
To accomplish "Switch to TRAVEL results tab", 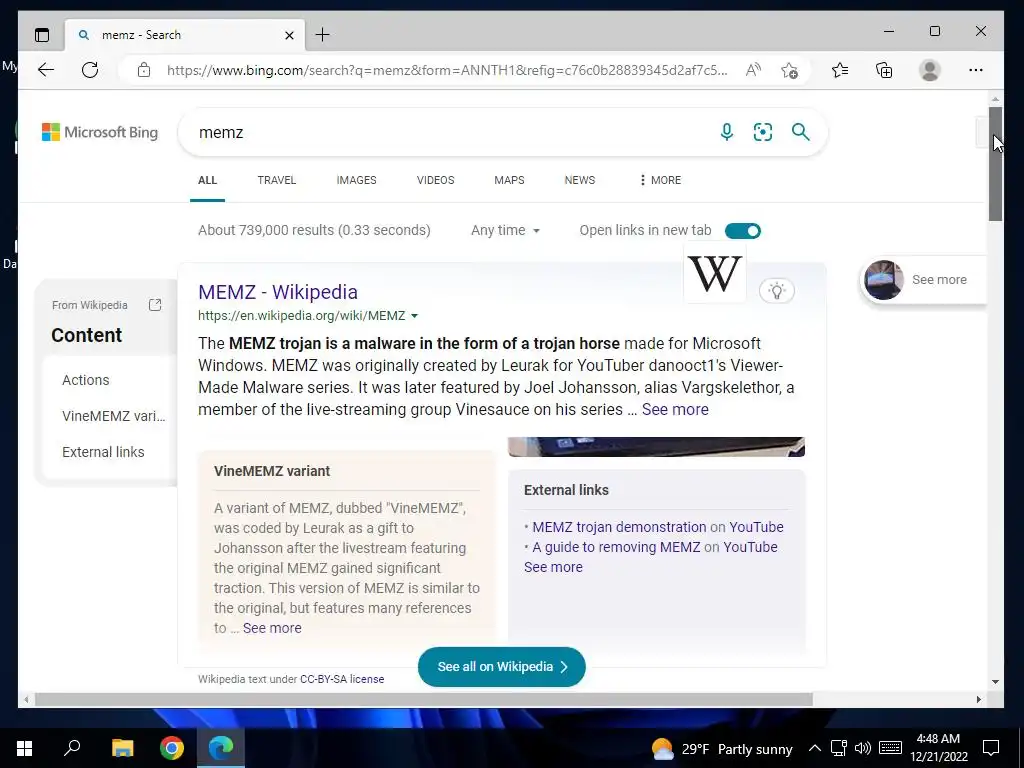I will (276, 180).
